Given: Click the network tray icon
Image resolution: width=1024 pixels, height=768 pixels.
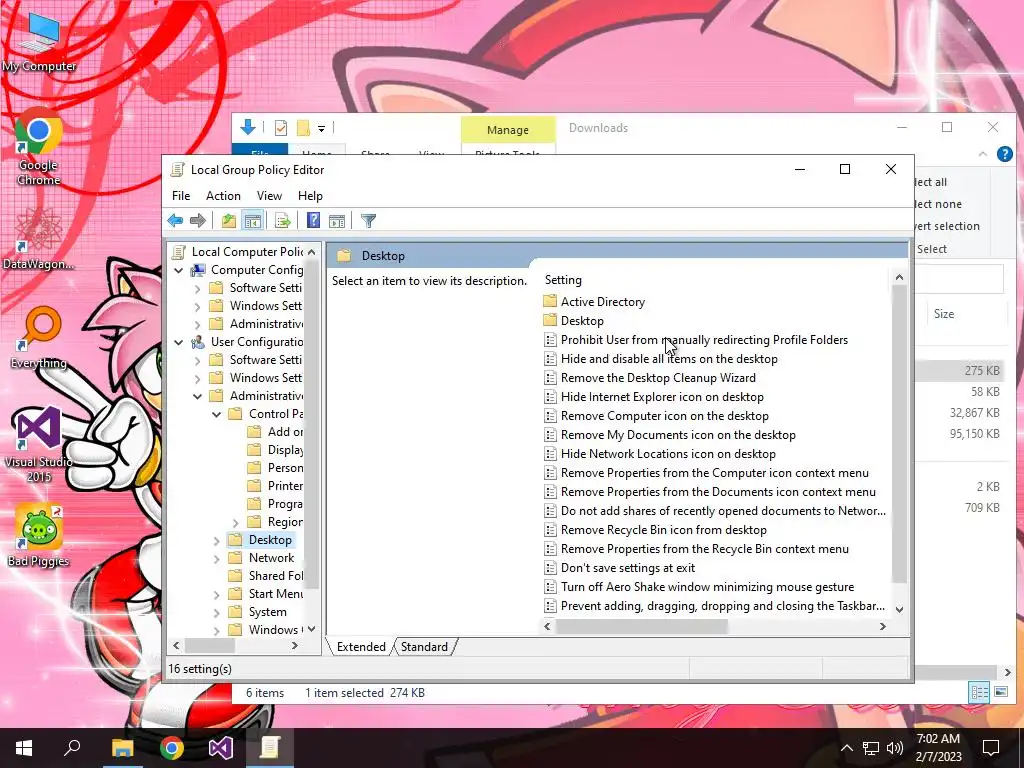Looking at the screenshot, I should [x=871, y=748].
